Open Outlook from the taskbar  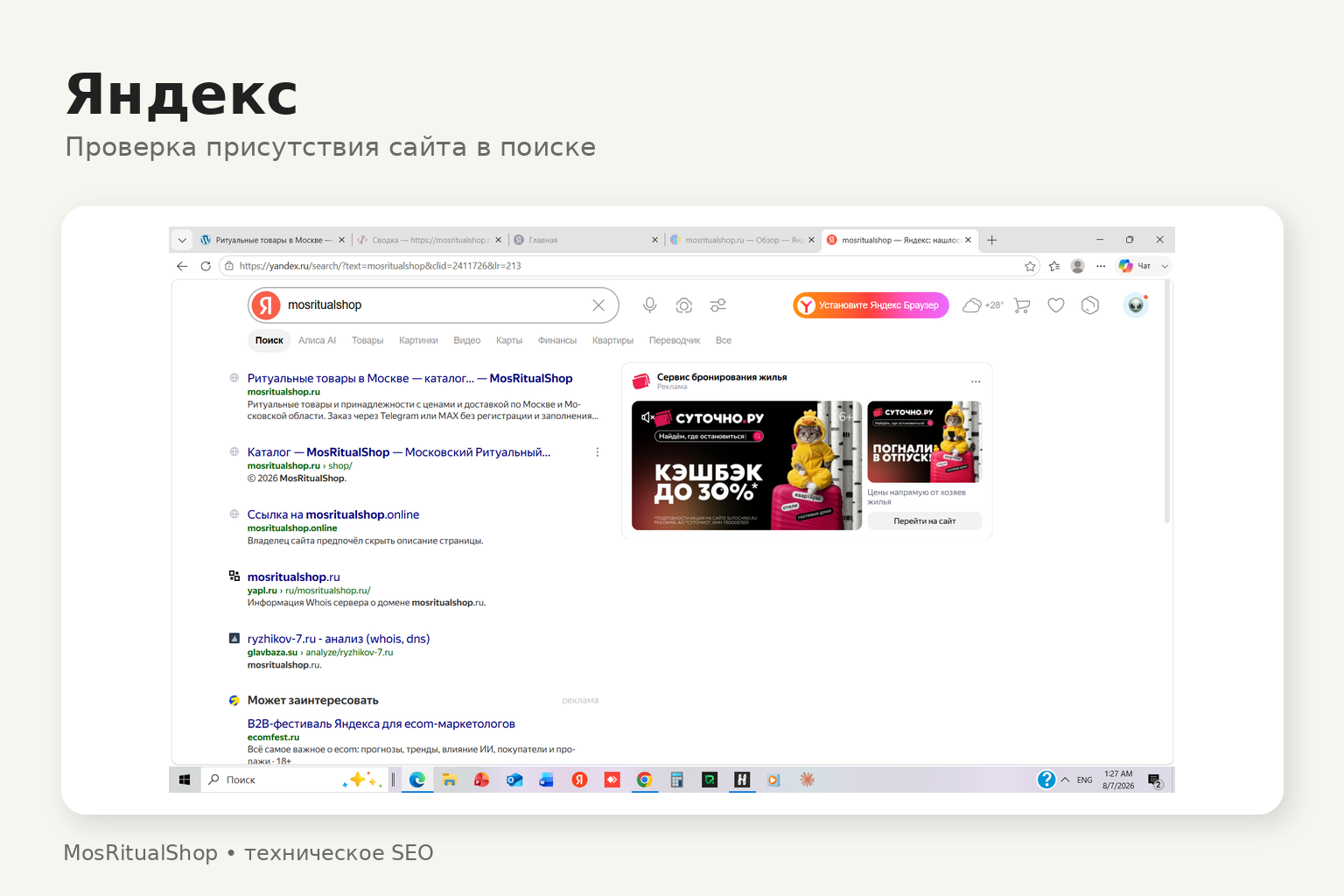click(514, 780)
